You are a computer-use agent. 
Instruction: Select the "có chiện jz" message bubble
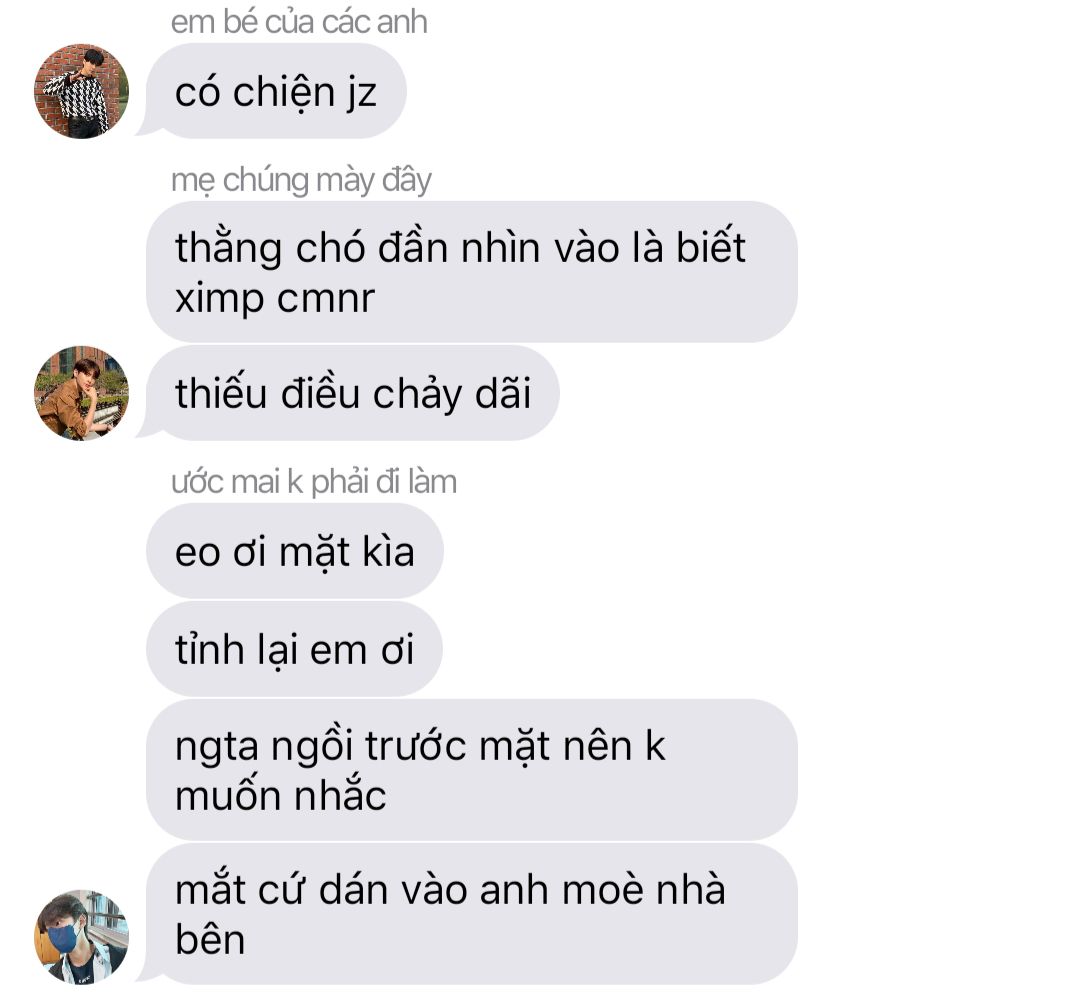pyautogui.click(x=276, y=92)
